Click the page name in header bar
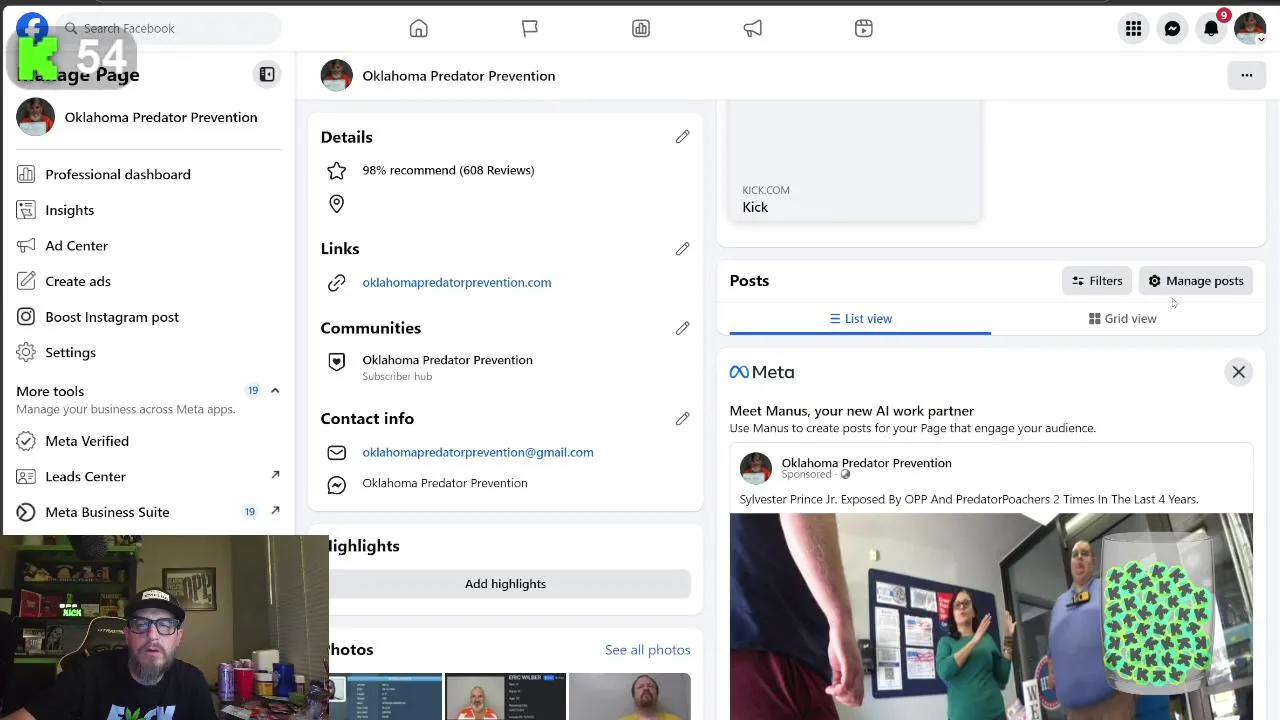The image size is (1280, 720). (458, 76)
